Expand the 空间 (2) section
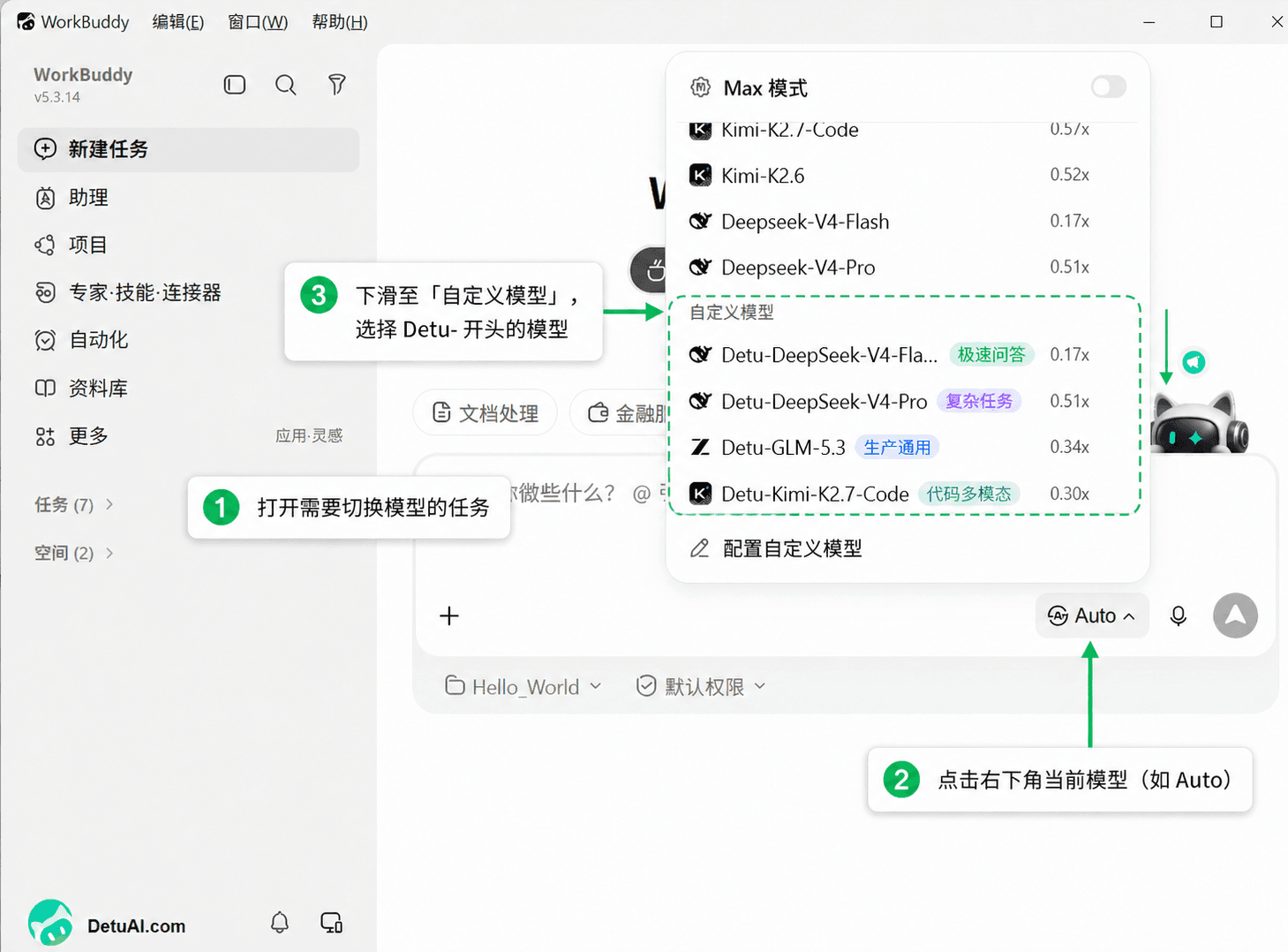The width and height of the screenshot is (1288, 952). tap(74, 553)
